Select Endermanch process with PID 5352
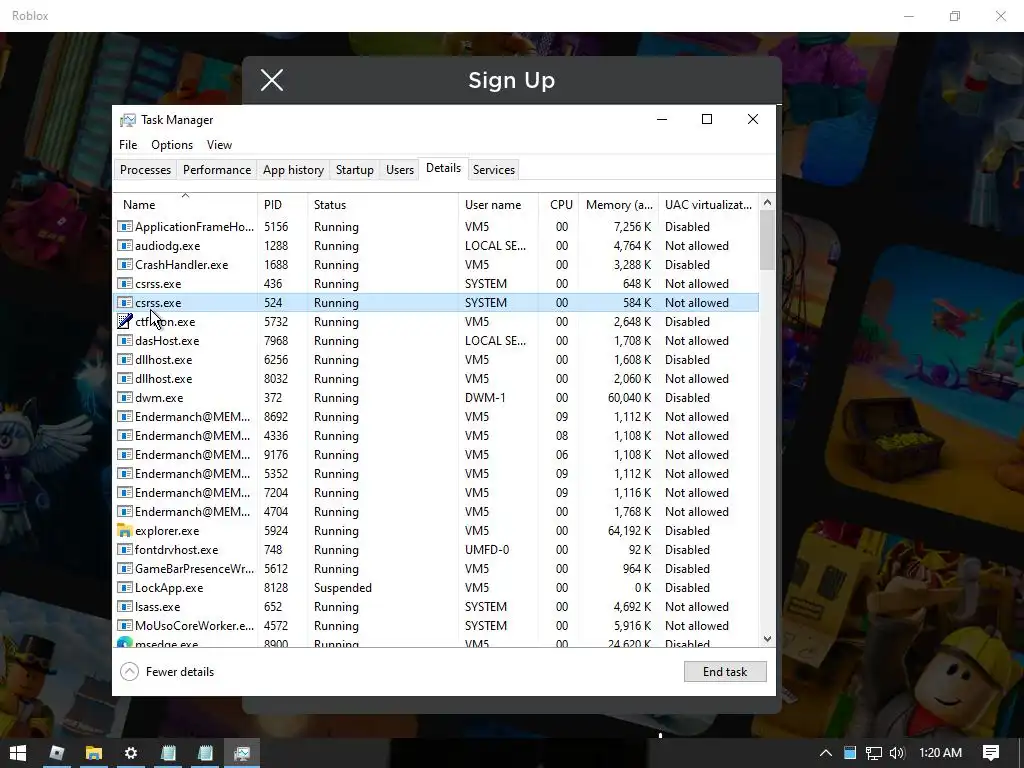The width and height of the screenshot is (1024, 768). point(436,473)
